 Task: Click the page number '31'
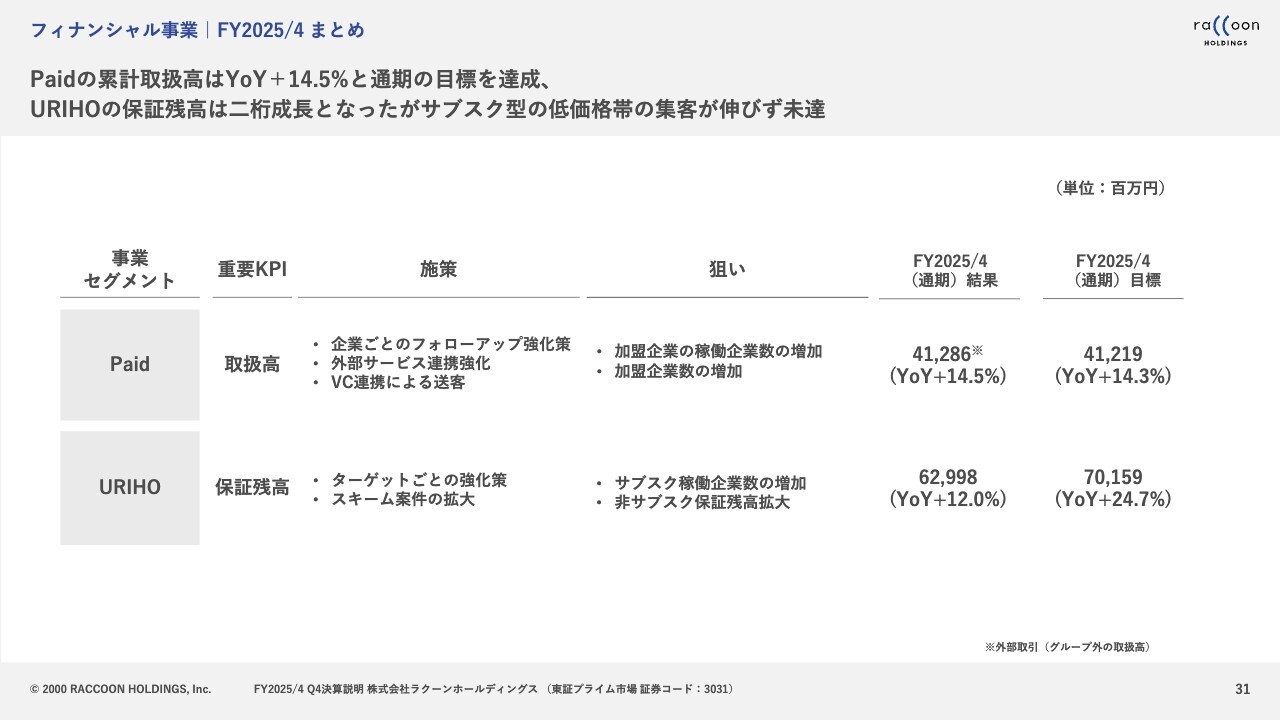coord(1243,689)
